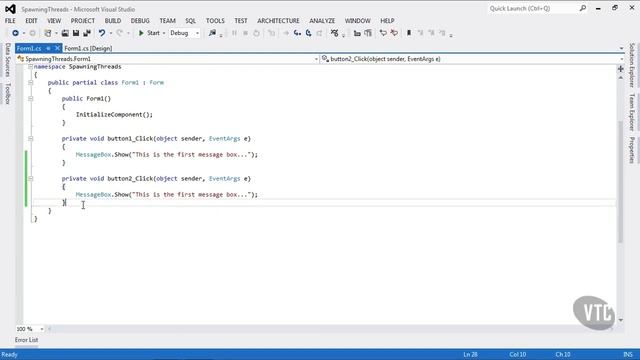Screen dimensions: 640x360
Task: Click the Decrease Line Indent toolbar icon
Action: coord(357,33)
